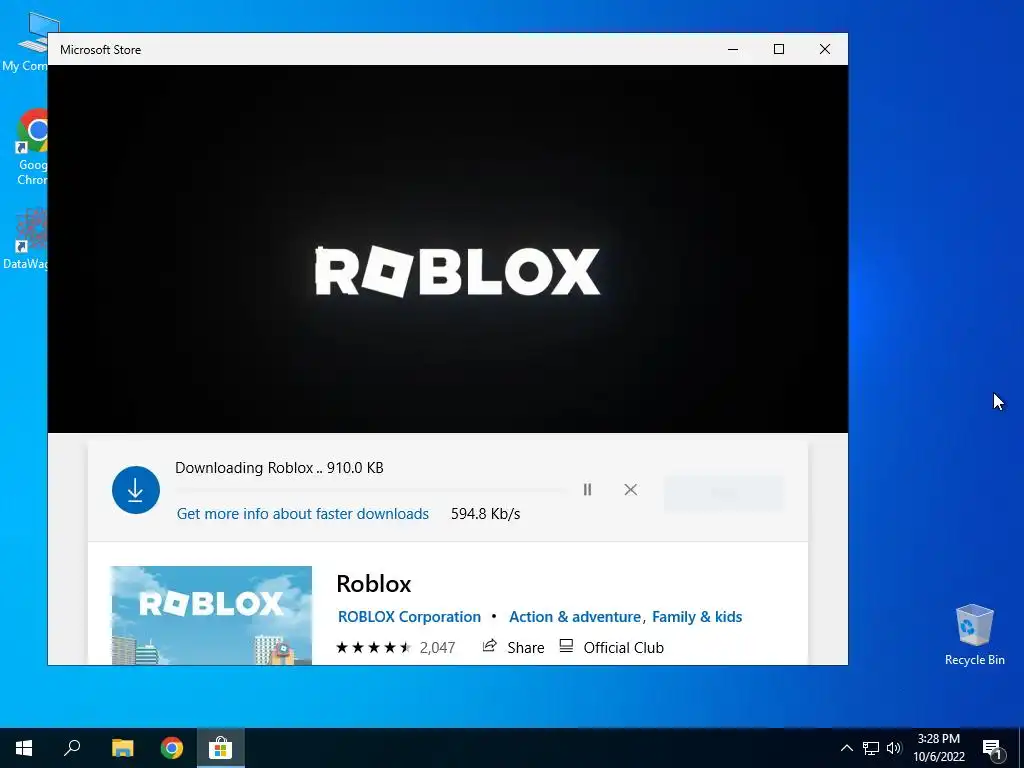Open the Action & adventure category

[x=575, y=616]
